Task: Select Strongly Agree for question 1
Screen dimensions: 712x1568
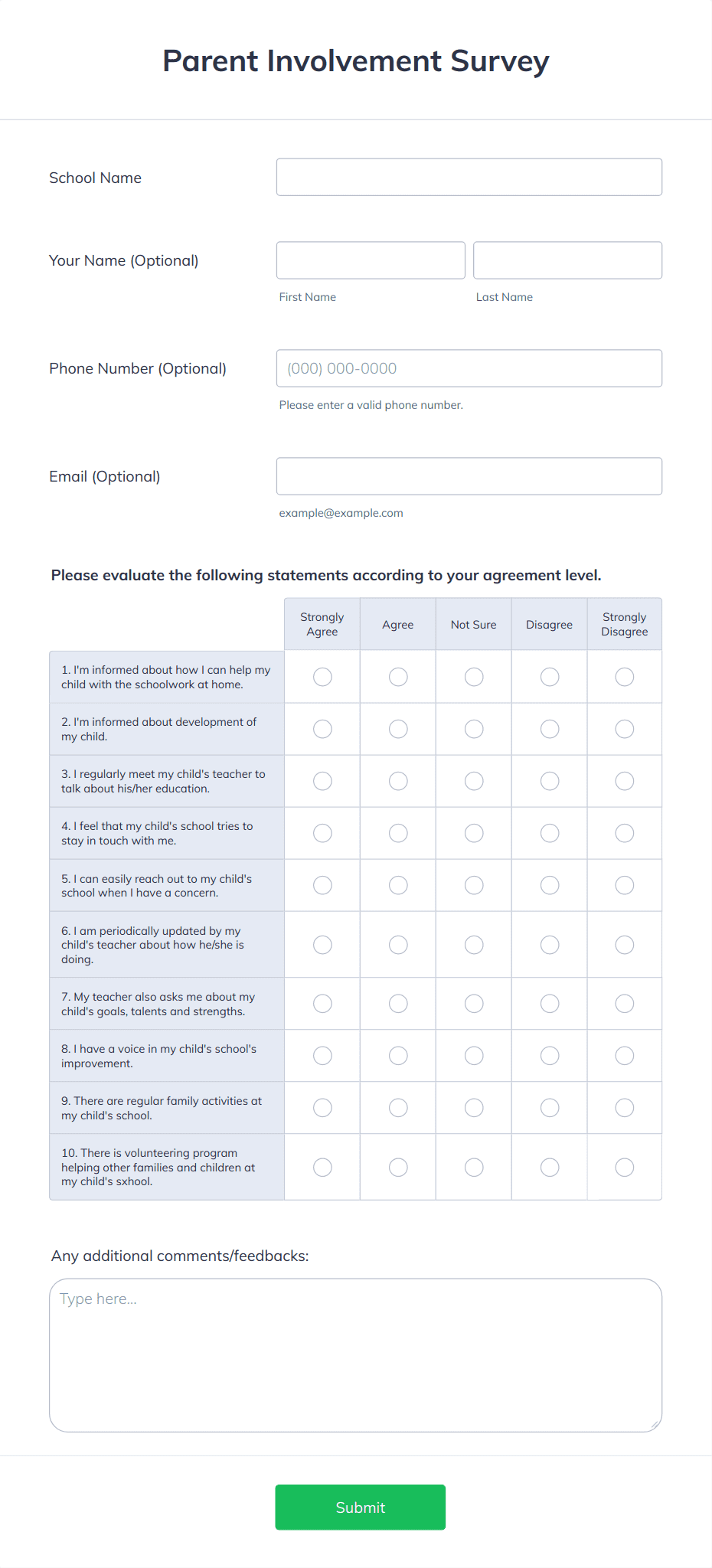Action: coord(322,677)
